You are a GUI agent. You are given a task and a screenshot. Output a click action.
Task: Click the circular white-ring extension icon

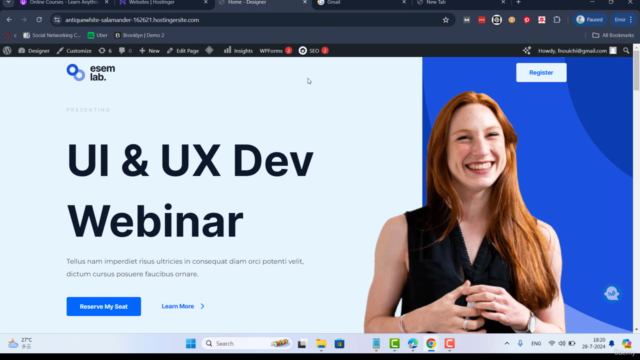coord(497,20)
